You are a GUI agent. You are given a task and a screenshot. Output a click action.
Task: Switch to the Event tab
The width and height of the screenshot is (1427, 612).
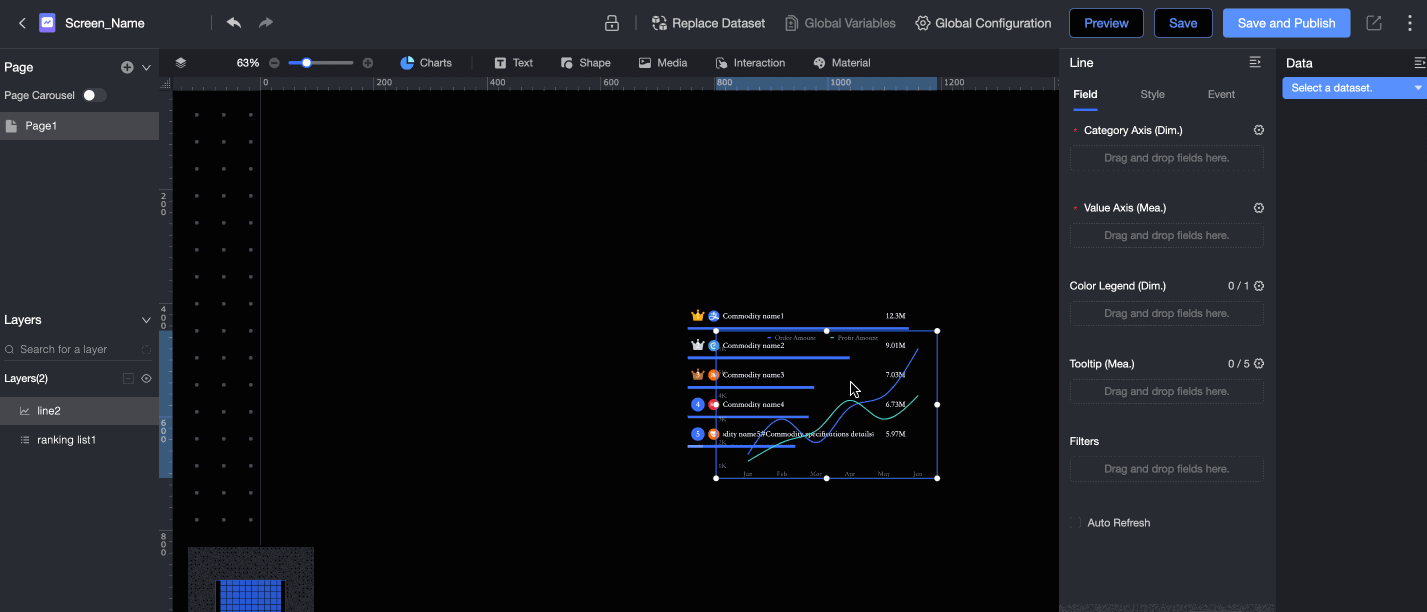point(1221,94)
